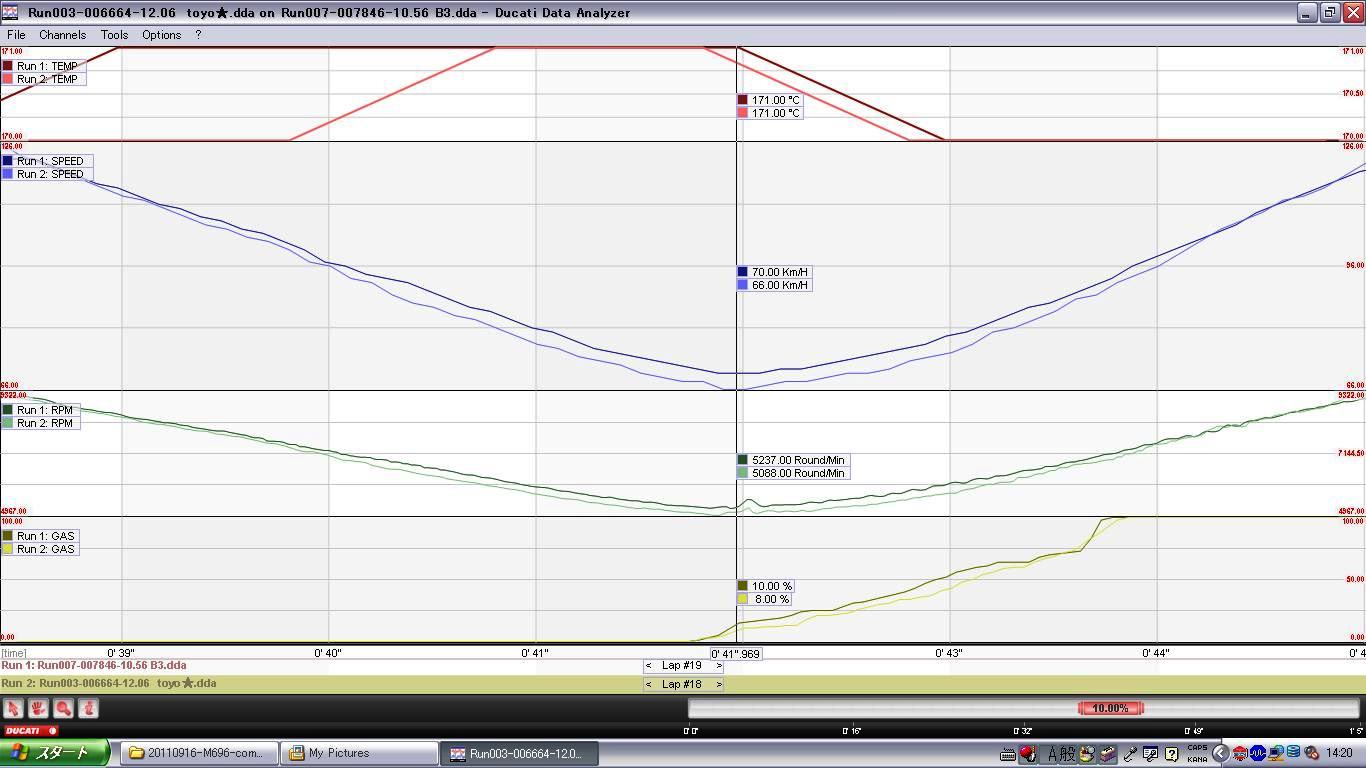Click the 66.00 Km/H cursor value
The image size is (1366, 768).
[x=780, y=285]
